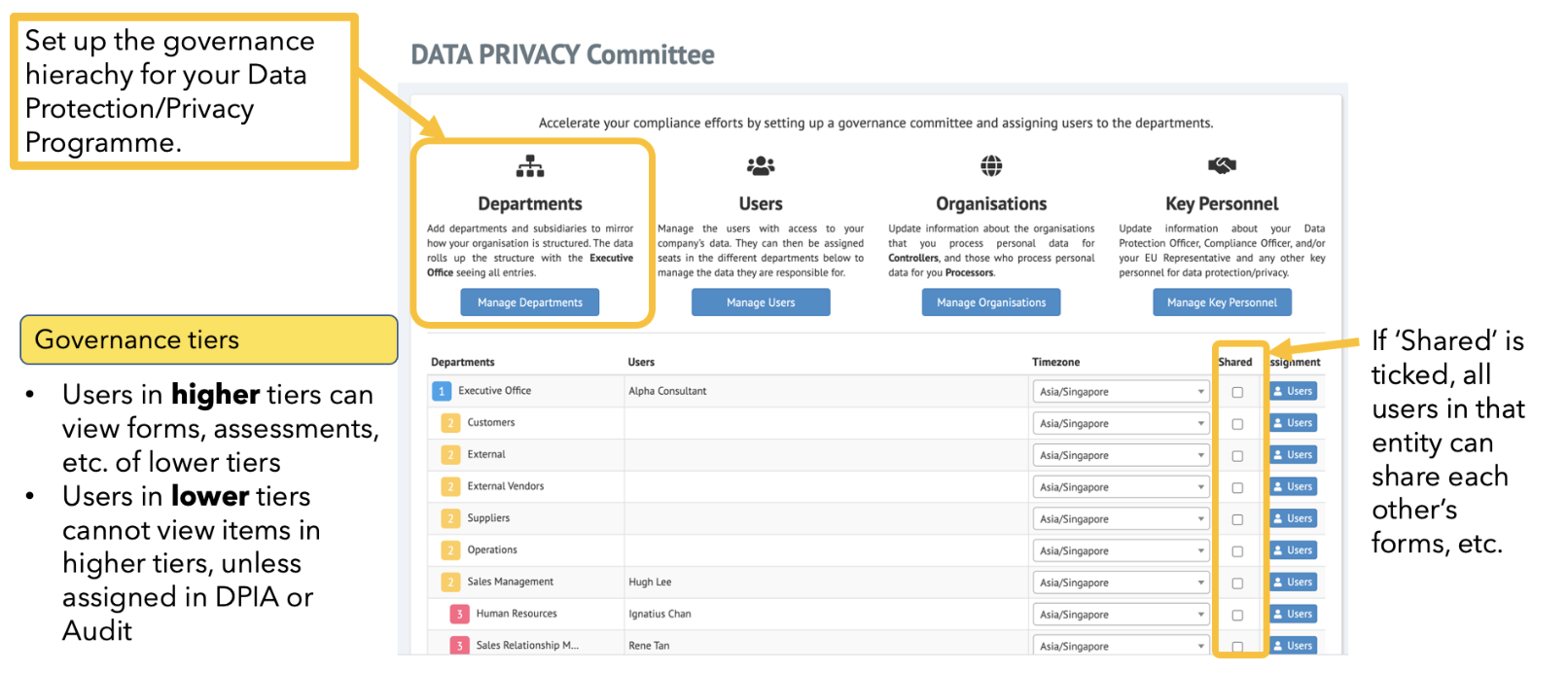
Task: Tick Shared for Customers
Action: pos(1237,424)
